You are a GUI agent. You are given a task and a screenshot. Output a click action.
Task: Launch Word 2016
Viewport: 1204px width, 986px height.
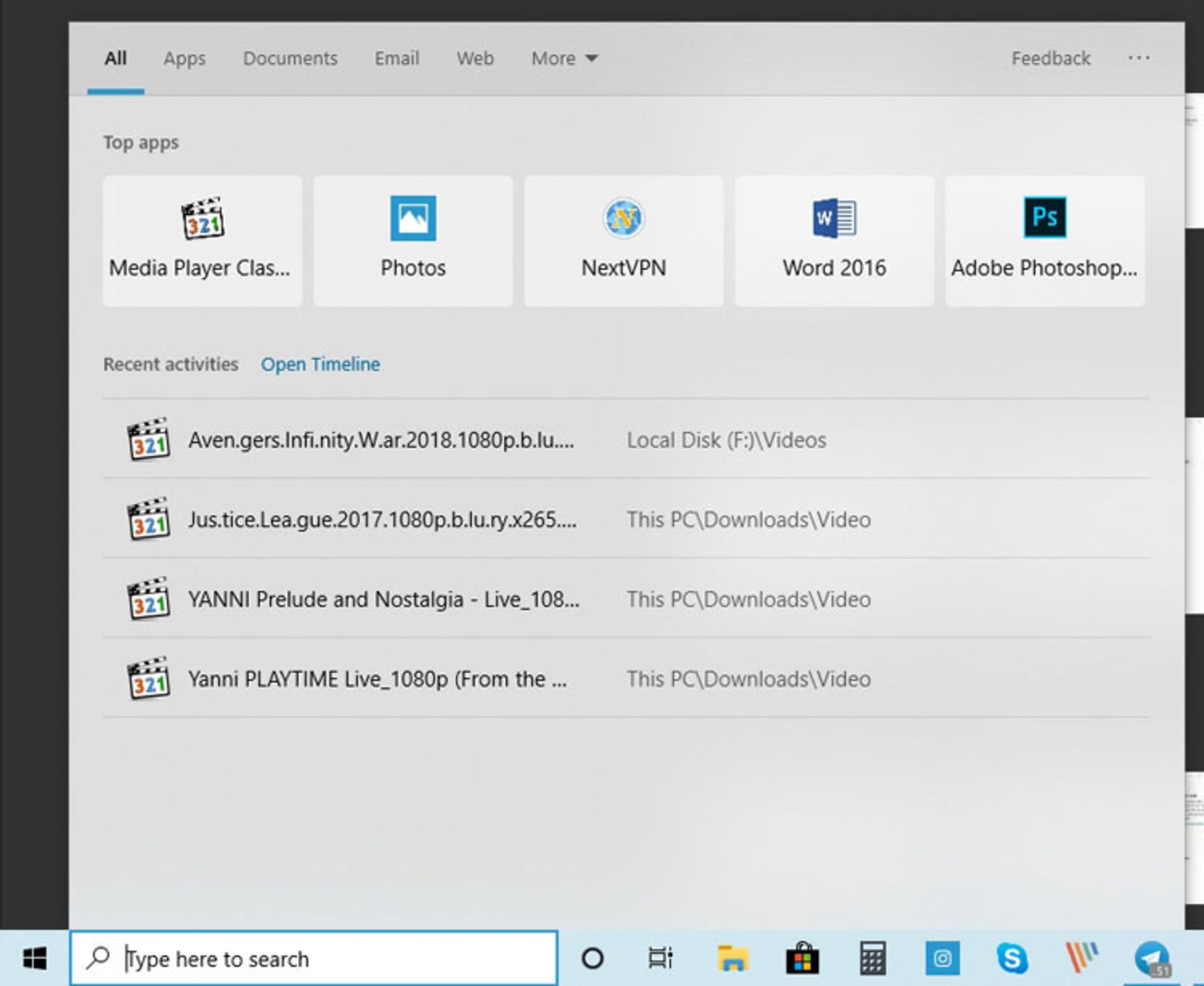point(833,241)
